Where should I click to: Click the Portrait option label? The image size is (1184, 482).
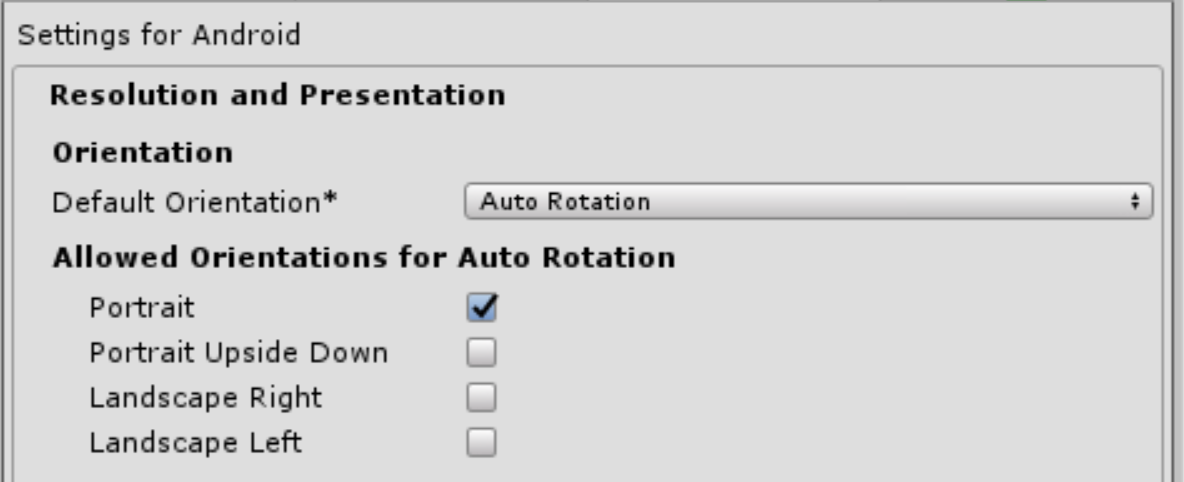(142, 309)
